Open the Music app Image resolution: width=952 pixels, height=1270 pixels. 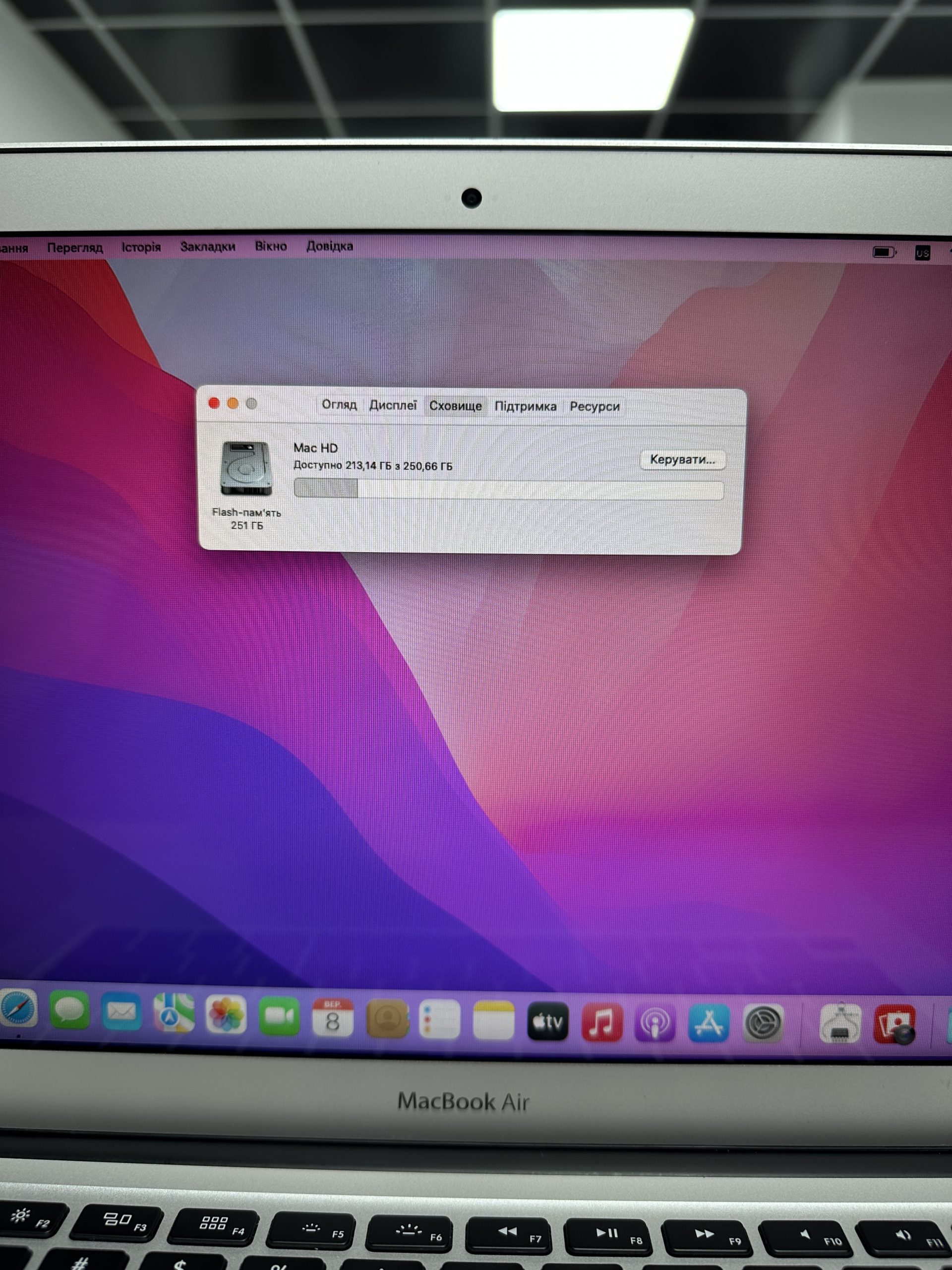pyautogui.click(x=602, y=1022)
